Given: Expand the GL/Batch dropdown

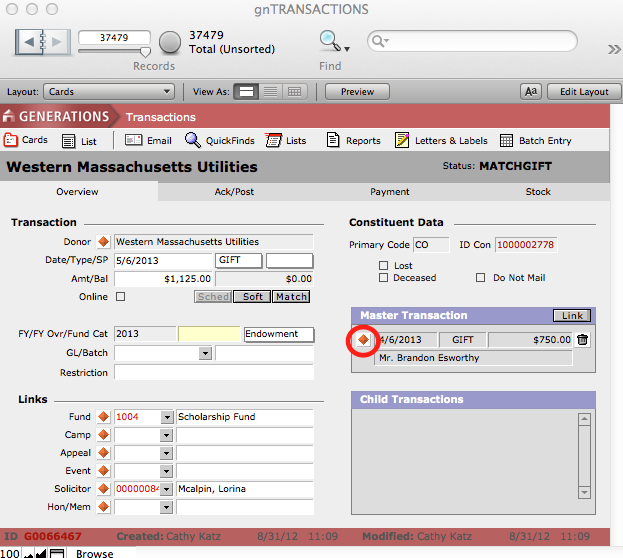Looking at the screenshot, I should [205, 353].
